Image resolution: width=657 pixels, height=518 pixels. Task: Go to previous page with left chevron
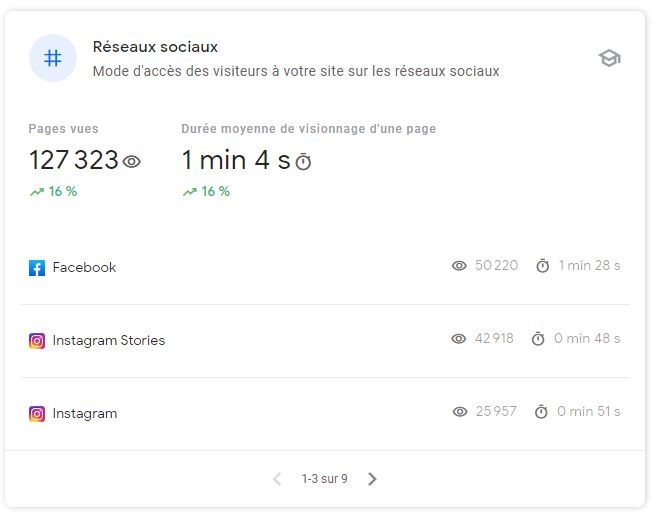(x=277, y=479)
